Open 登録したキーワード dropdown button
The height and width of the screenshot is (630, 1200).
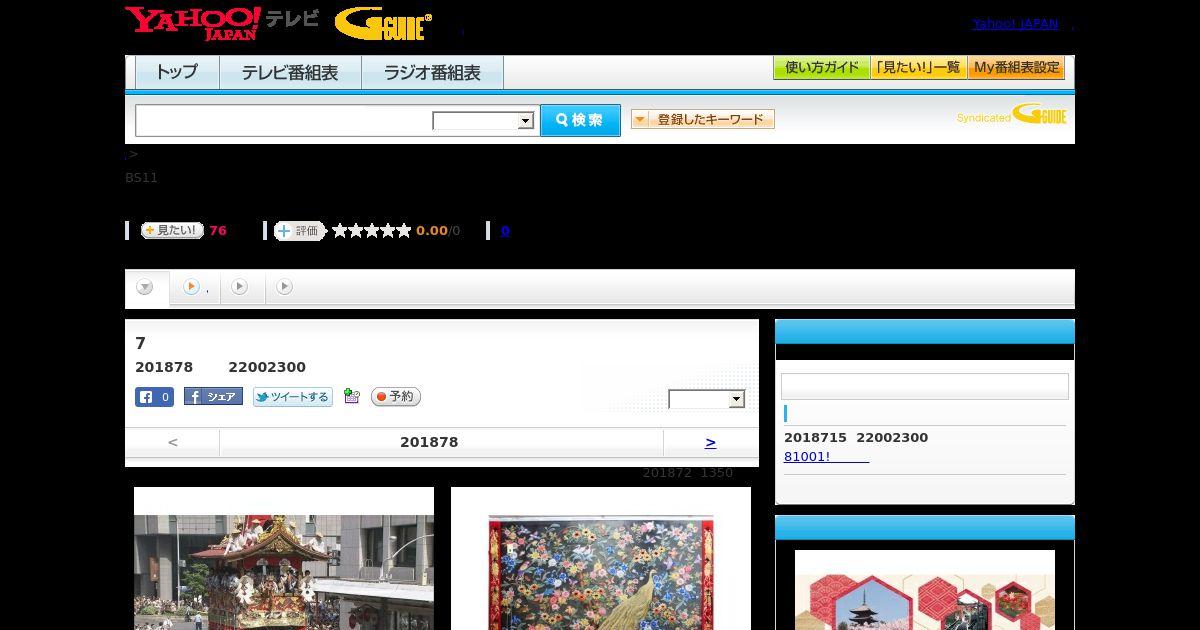pyautogui.click(x=703, y=119)
